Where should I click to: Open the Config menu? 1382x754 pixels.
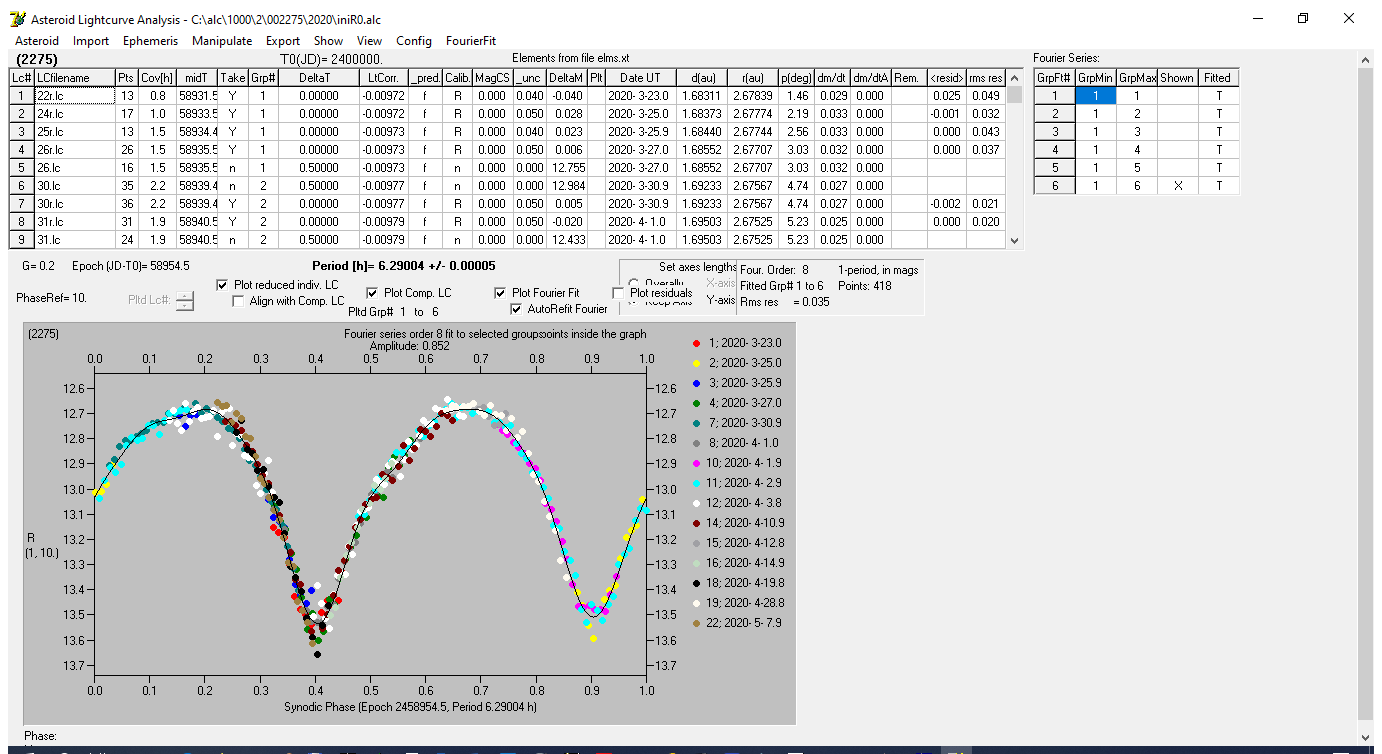click(x=414, y=41)
